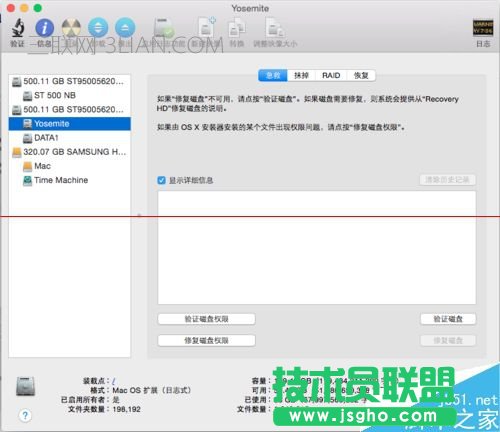This screenshot has width=500, height=432.
Task: Switch to the RAID tab
Action: pos(331,75)
